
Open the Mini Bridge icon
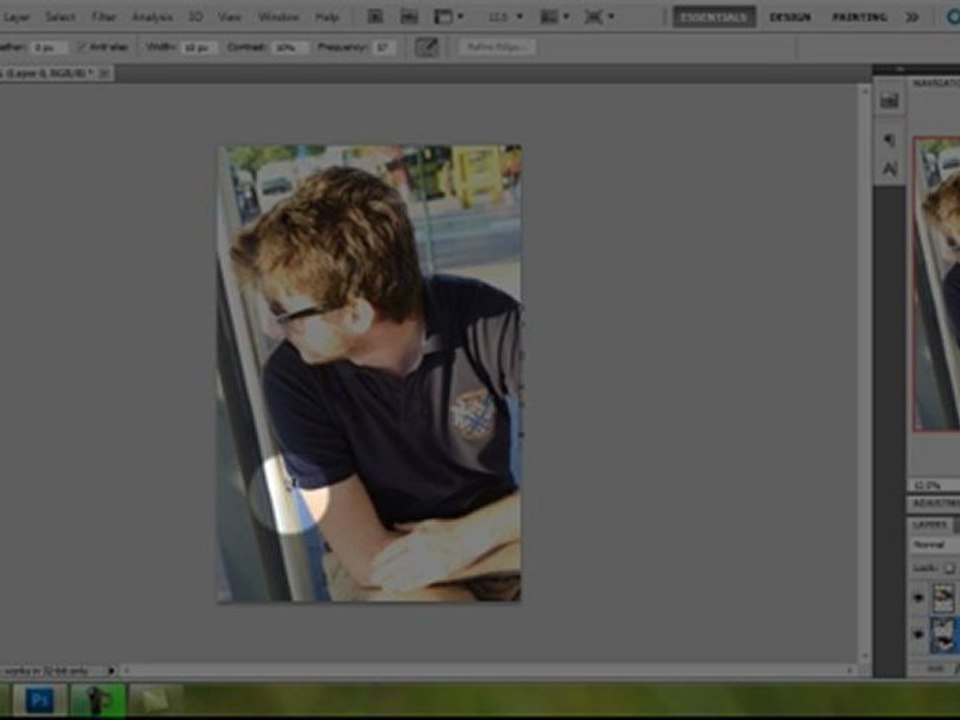click(409, 17)
